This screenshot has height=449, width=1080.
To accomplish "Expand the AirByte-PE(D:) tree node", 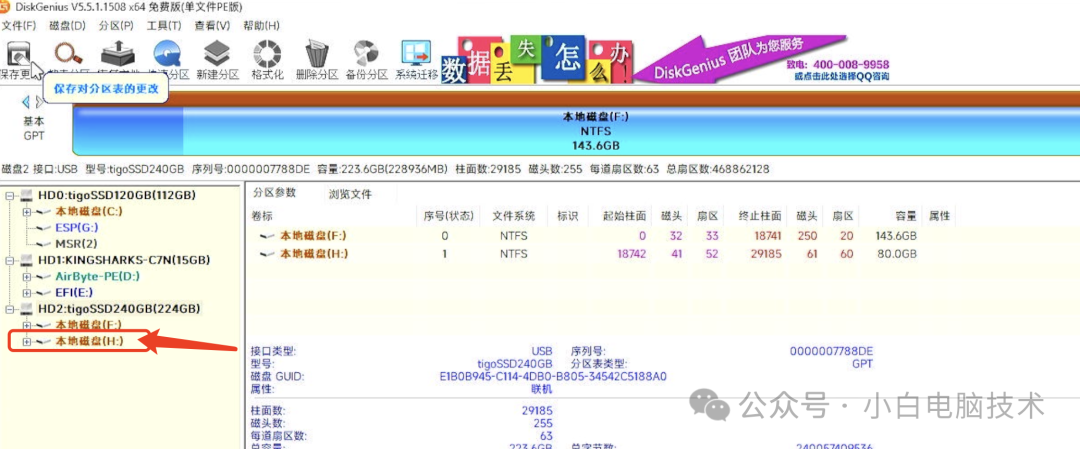I will click(x=27, y=276).
